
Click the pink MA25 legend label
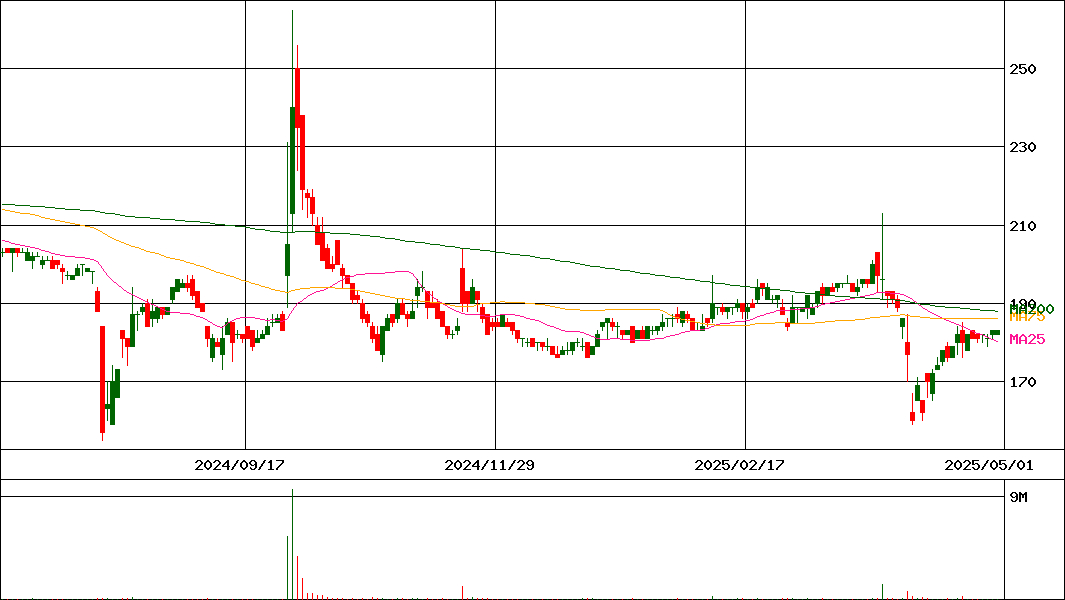coord(1027,339)
